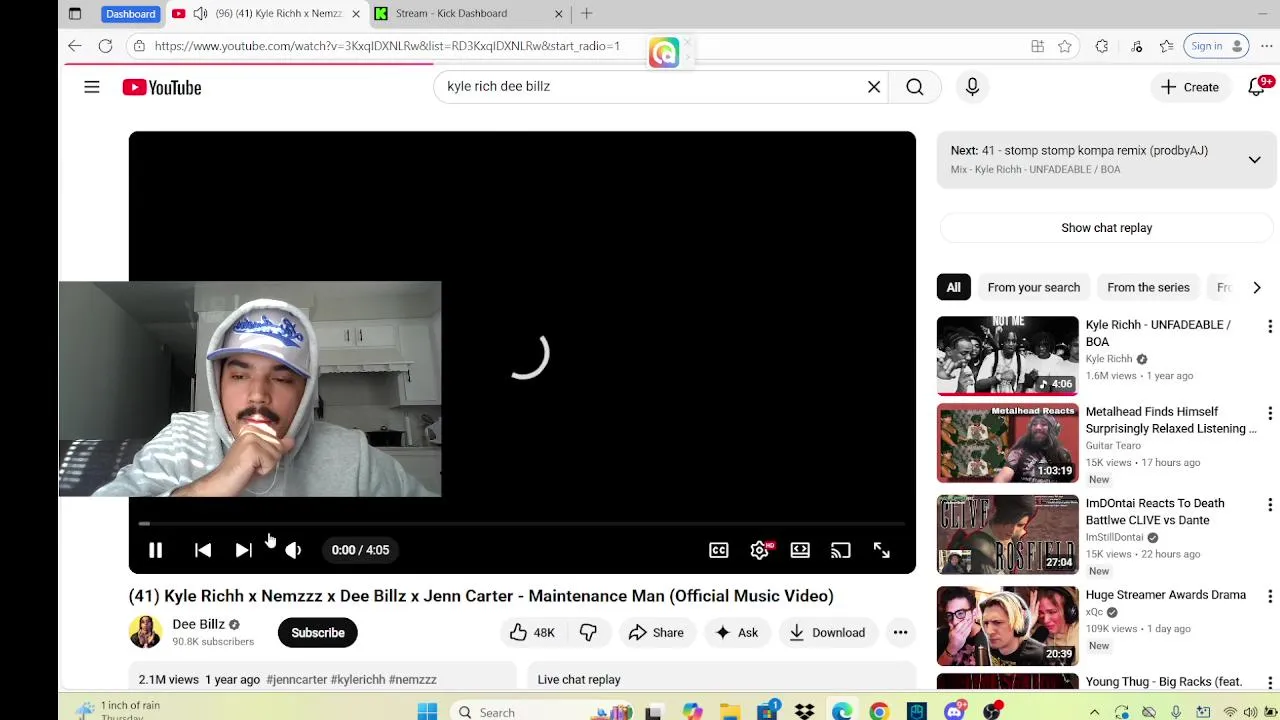The width and height of the screenshot is (1280, 720).
Task: Open the Kyle Richh UNFADEABLE video thumbnail
Action: (1007, 356)
